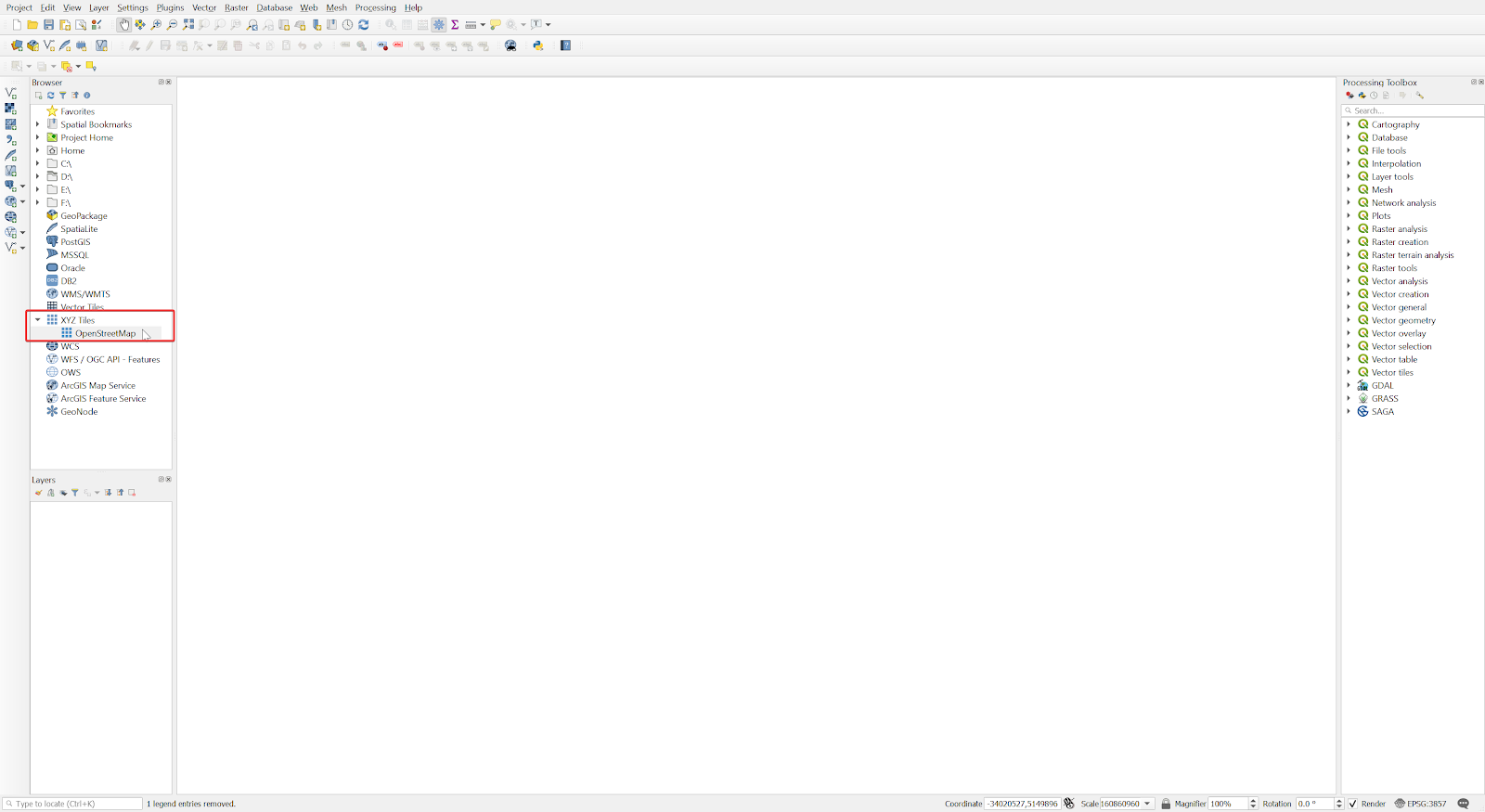
Task: Click Refresh icon in Browser panel
Action: [51, 96]
